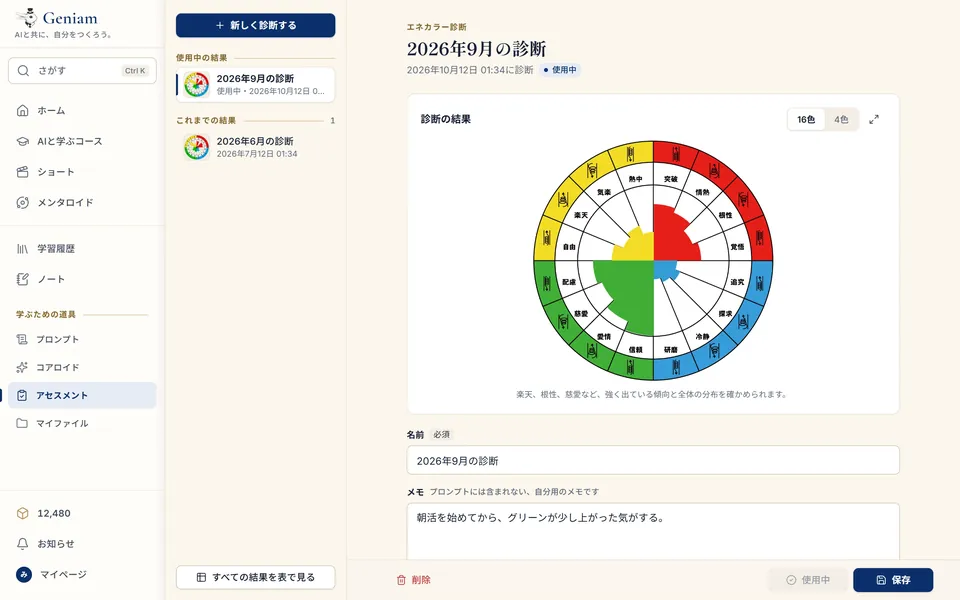Switch chart to 4色 view
This screenshot has height=600, width=960.
coord(841,119)
